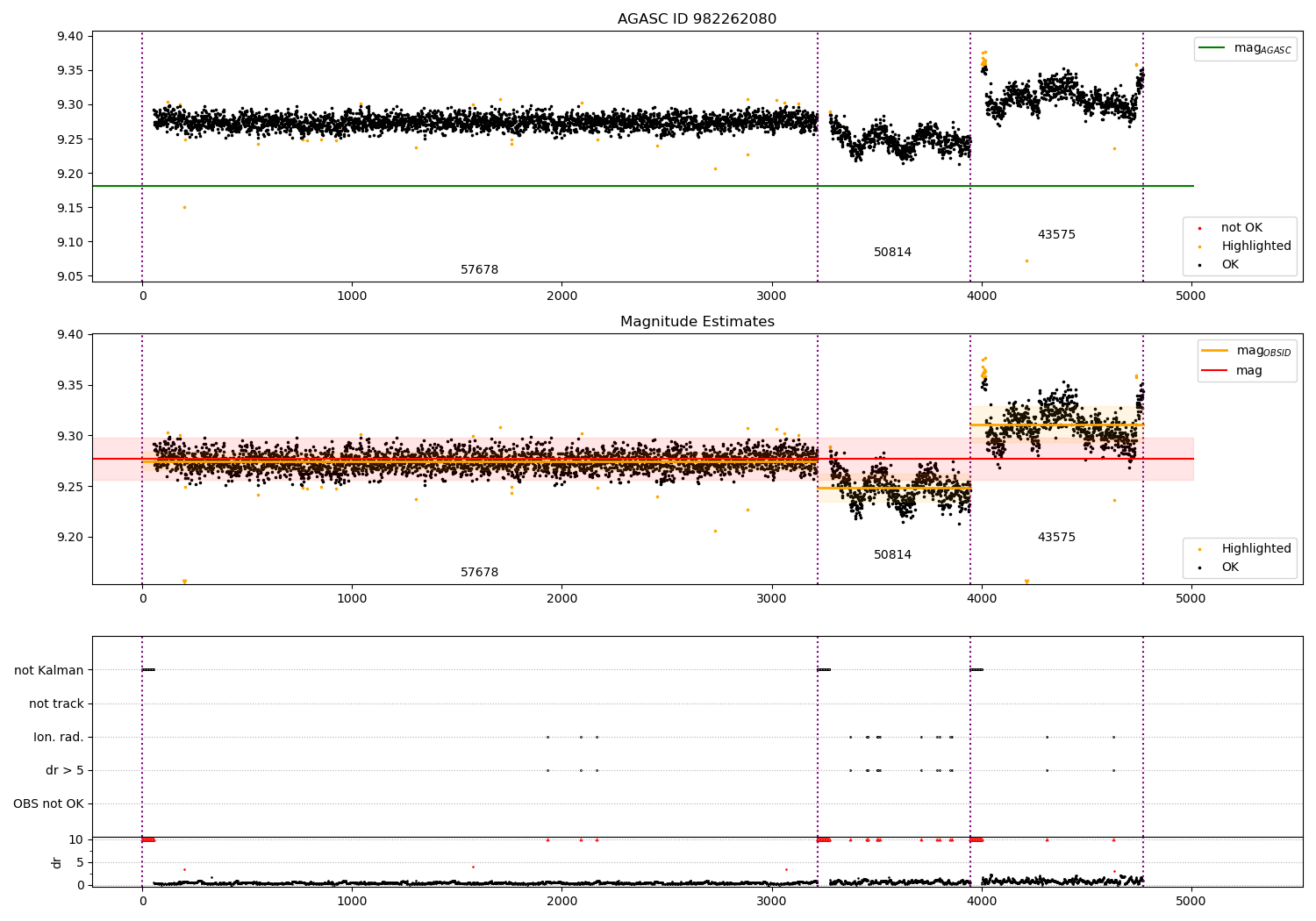This screenshot has height=921, width=1316.
Task: Click x-axis tick 3000 under Magnitude Estimates plot
Action: (771, 599)
